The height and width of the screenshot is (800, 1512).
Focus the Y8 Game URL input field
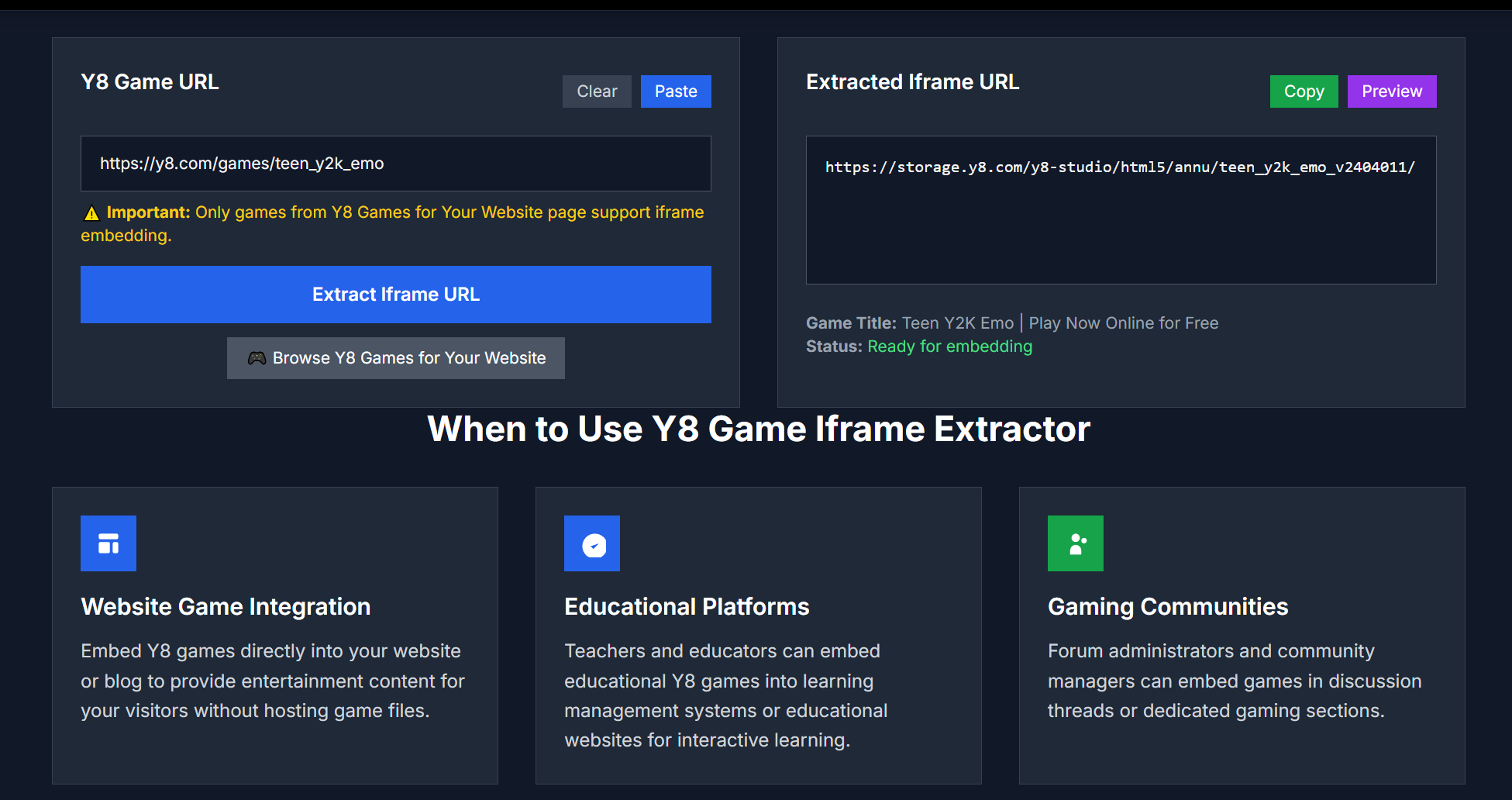point(396,164)
